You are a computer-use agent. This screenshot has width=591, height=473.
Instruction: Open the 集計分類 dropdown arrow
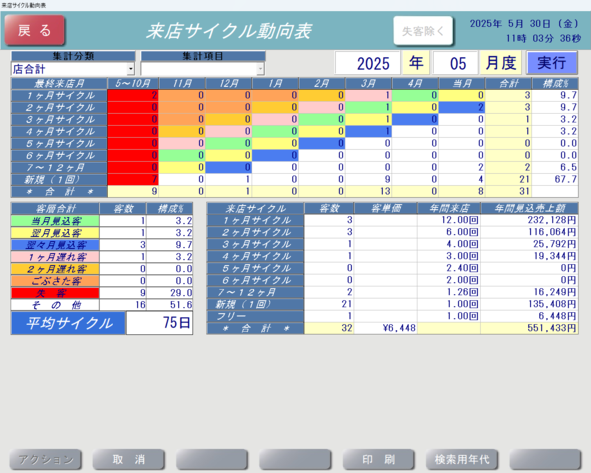tap(131, 69)
